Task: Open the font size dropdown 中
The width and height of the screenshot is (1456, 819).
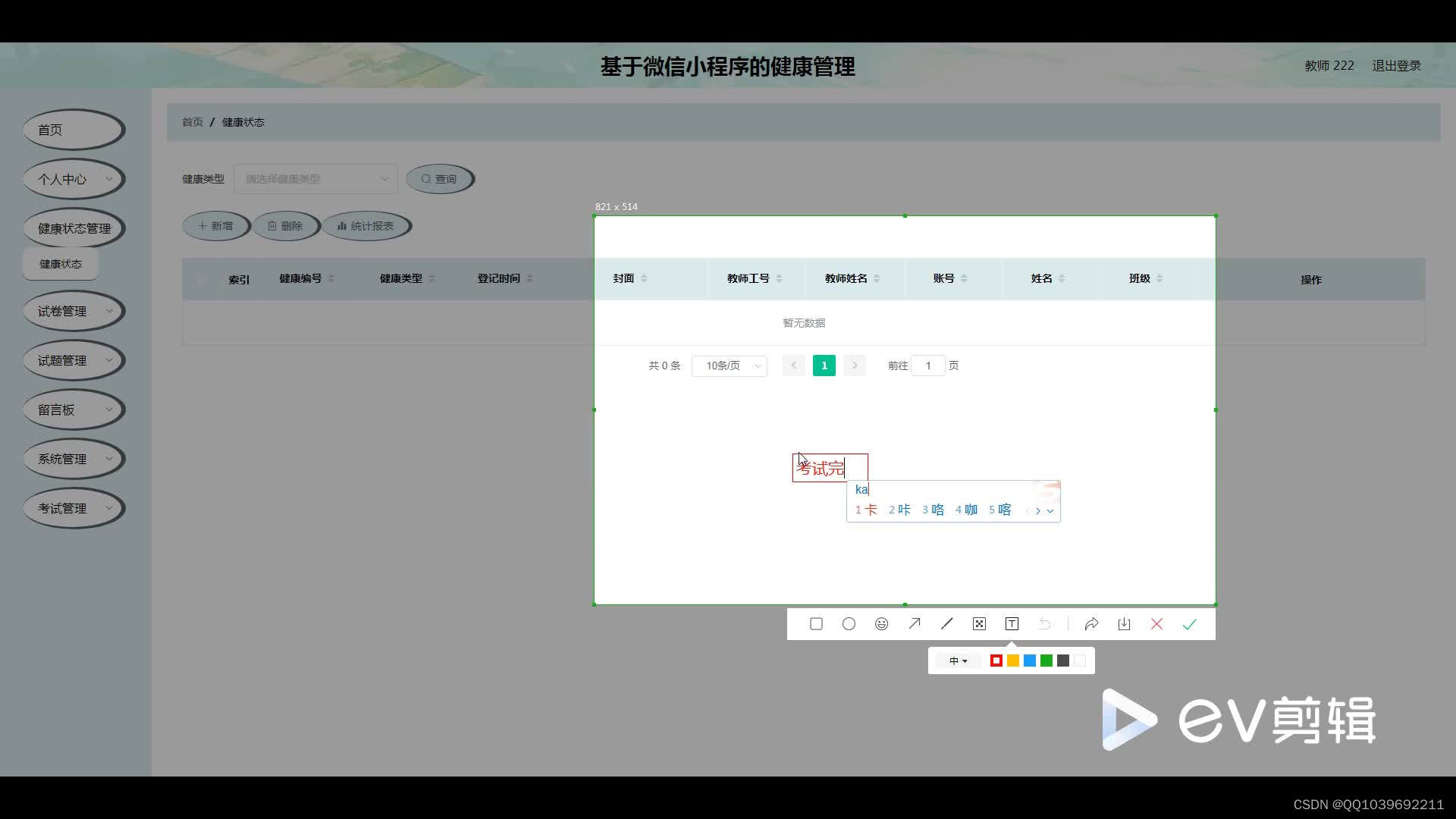Action: (x=958, y=661)
